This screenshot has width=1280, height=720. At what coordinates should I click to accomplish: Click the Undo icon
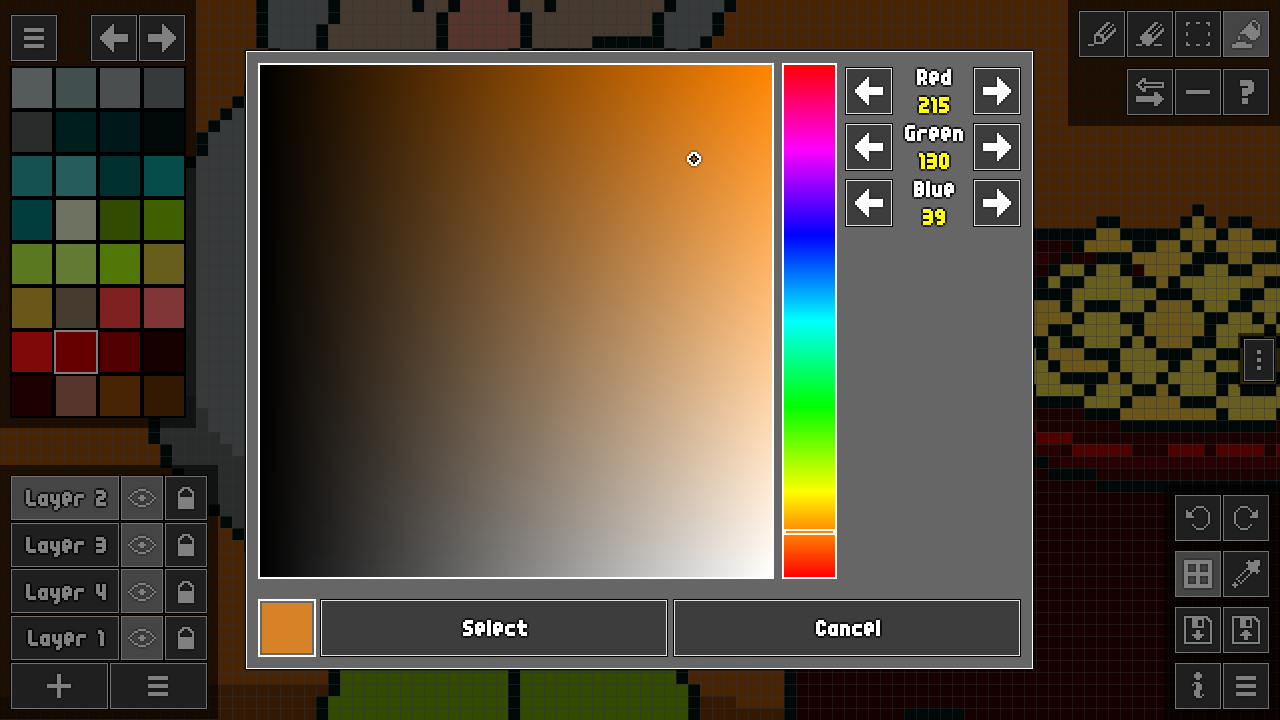pos(1197,518)
